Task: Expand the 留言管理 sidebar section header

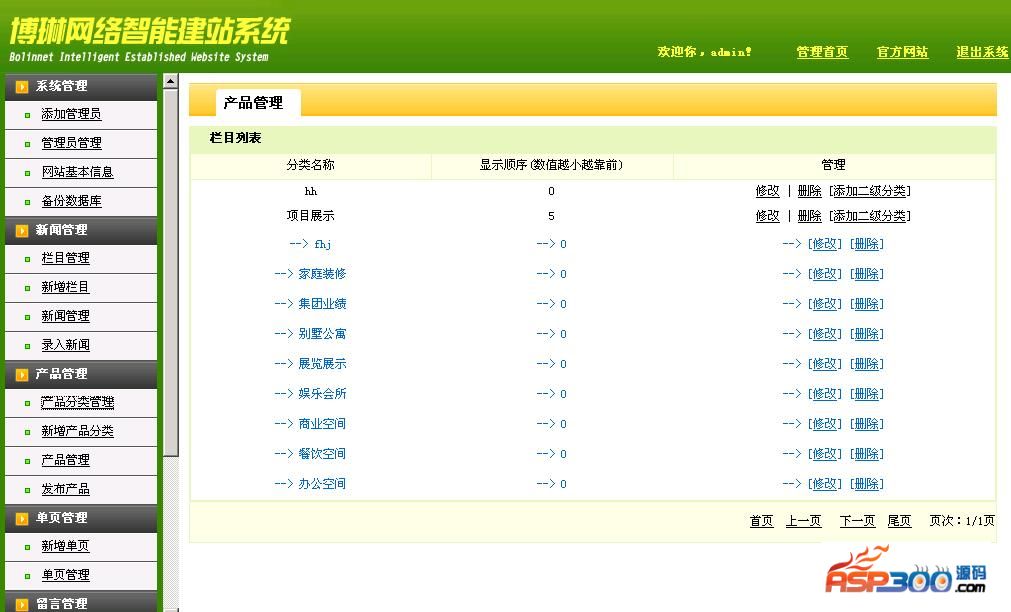Action: click(x=81, y=602)
